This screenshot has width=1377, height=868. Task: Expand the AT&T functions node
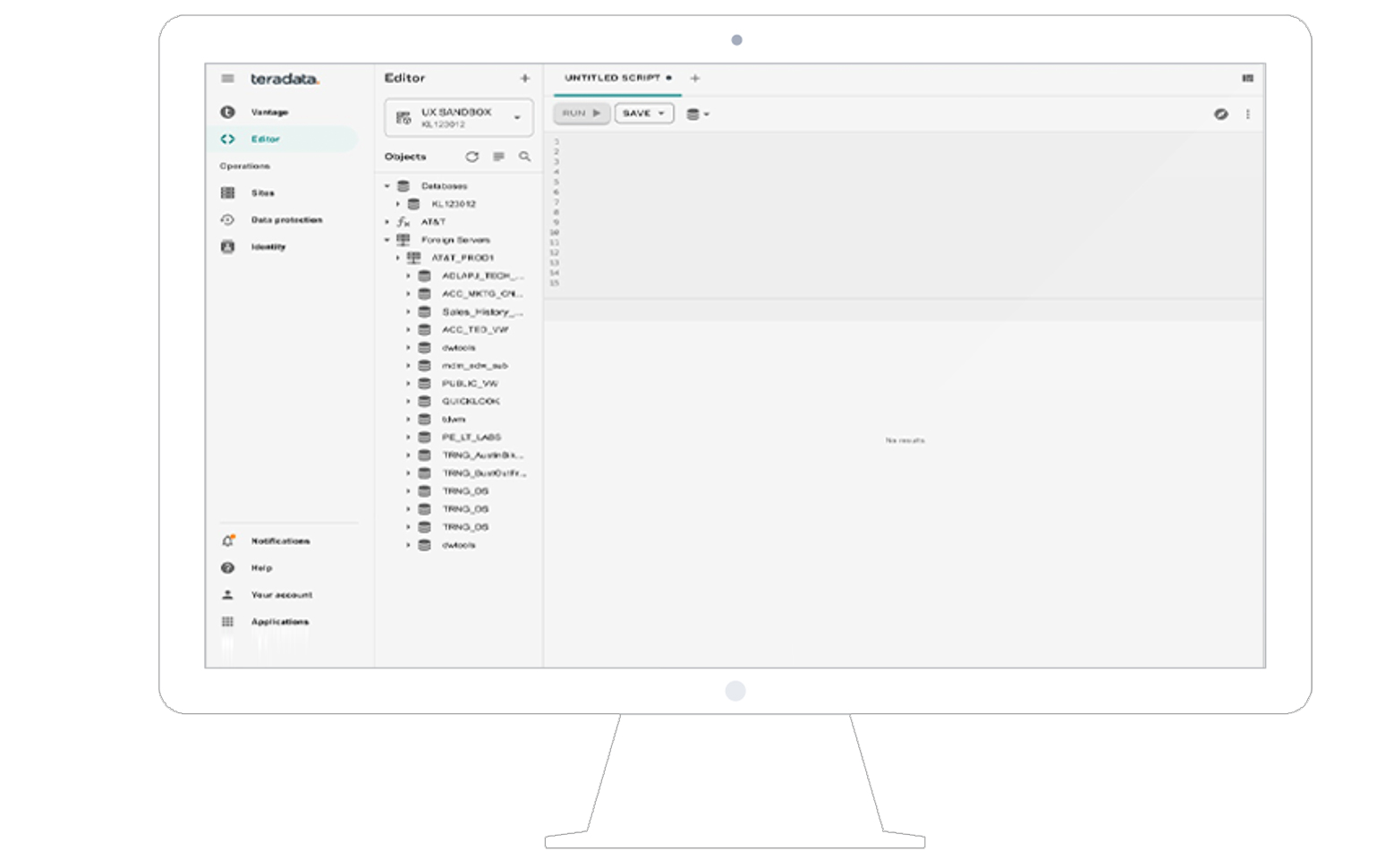click(x=387, y=222)
